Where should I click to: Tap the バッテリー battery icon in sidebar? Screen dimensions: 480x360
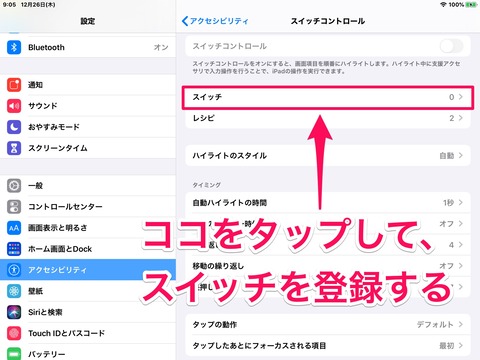(x=14, y=353)
